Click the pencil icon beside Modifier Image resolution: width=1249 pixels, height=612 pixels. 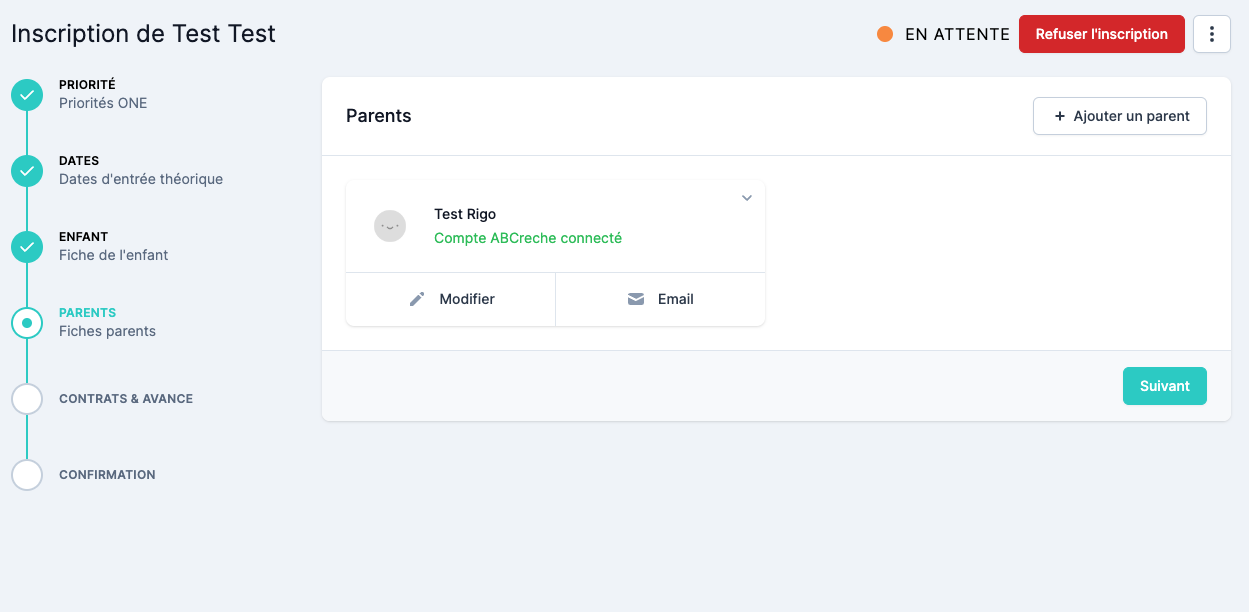click(417, 299)
